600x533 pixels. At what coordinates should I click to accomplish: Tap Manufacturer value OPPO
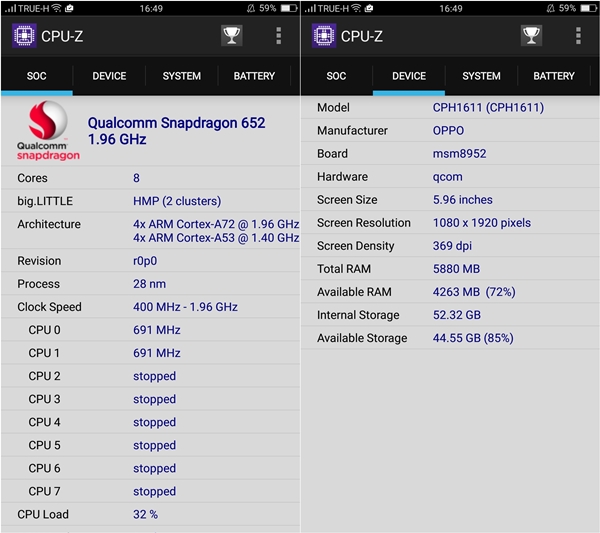[x=448, y=130]
